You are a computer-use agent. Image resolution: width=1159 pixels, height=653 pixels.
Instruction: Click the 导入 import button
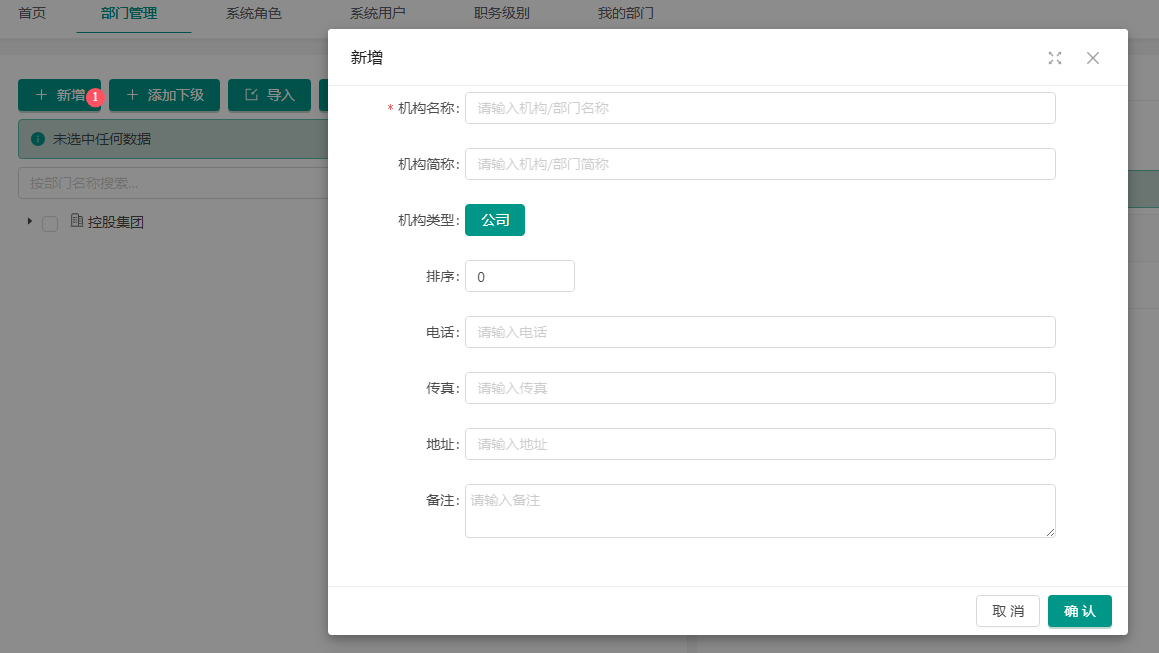(x=270, y=95)
